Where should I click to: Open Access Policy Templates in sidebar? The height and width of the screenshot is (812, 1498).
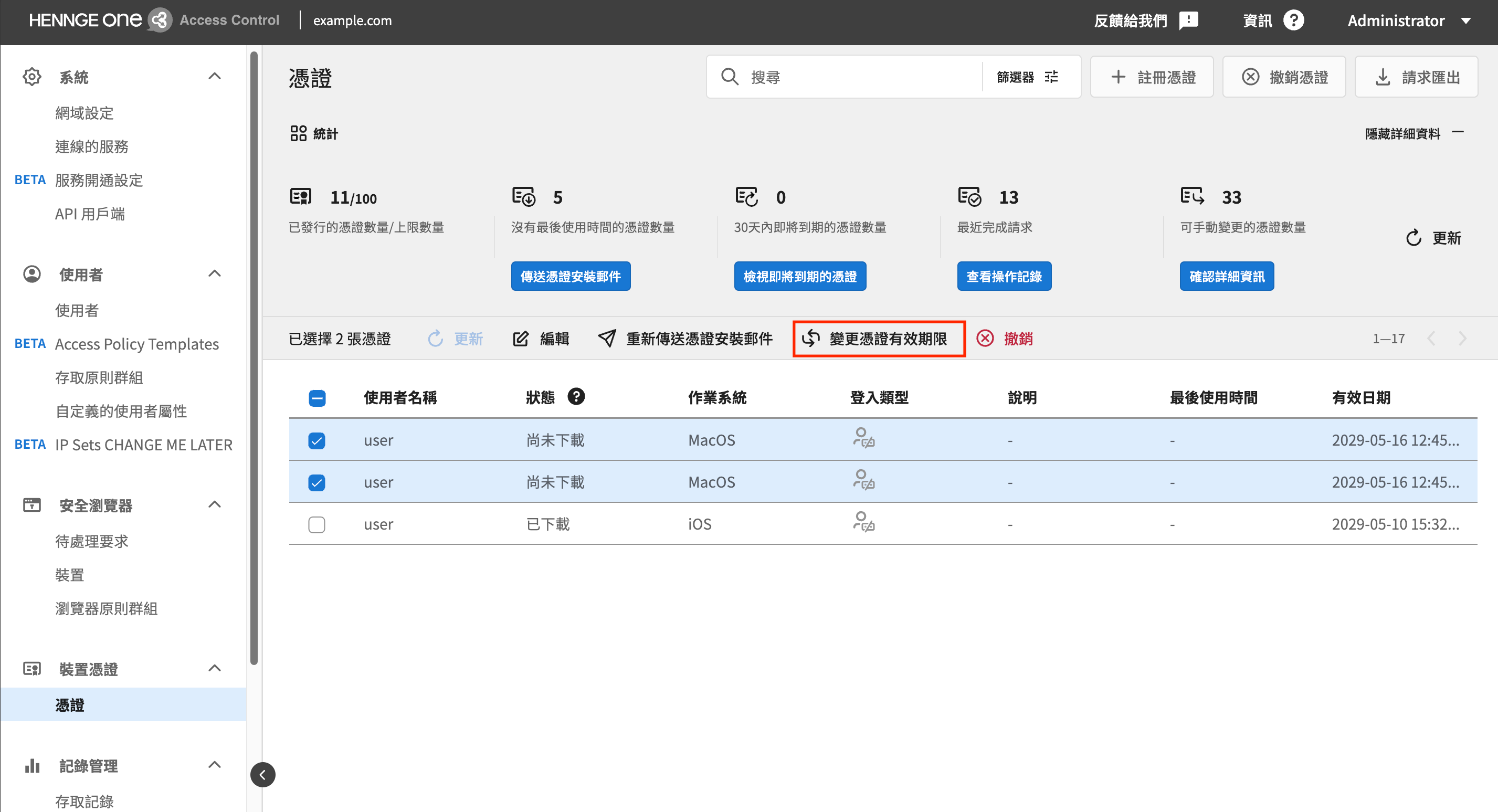point(136,344)
